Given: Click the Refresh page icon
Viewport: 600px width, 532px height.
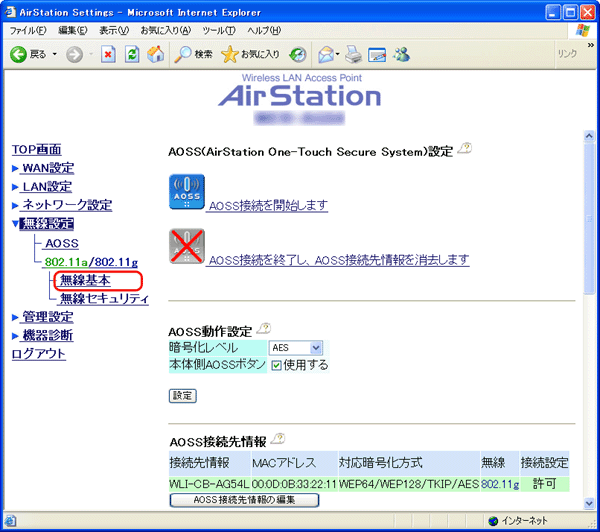Looking at the screenshot, I should point(132,55).
